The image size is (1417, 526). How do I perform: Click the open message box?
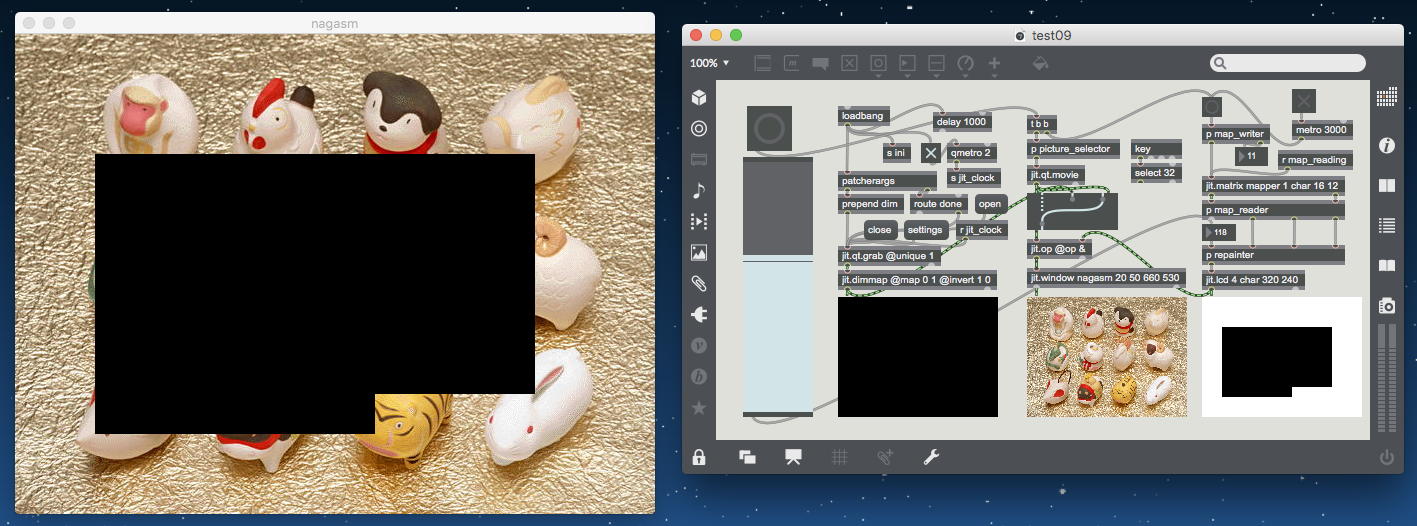click(990, 204)
